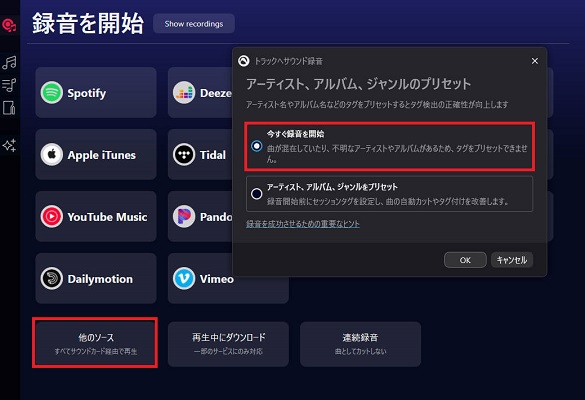Click the Apple iTunes logo icon
The height and width of the screenshot is (400, 585).
point(51,154)
